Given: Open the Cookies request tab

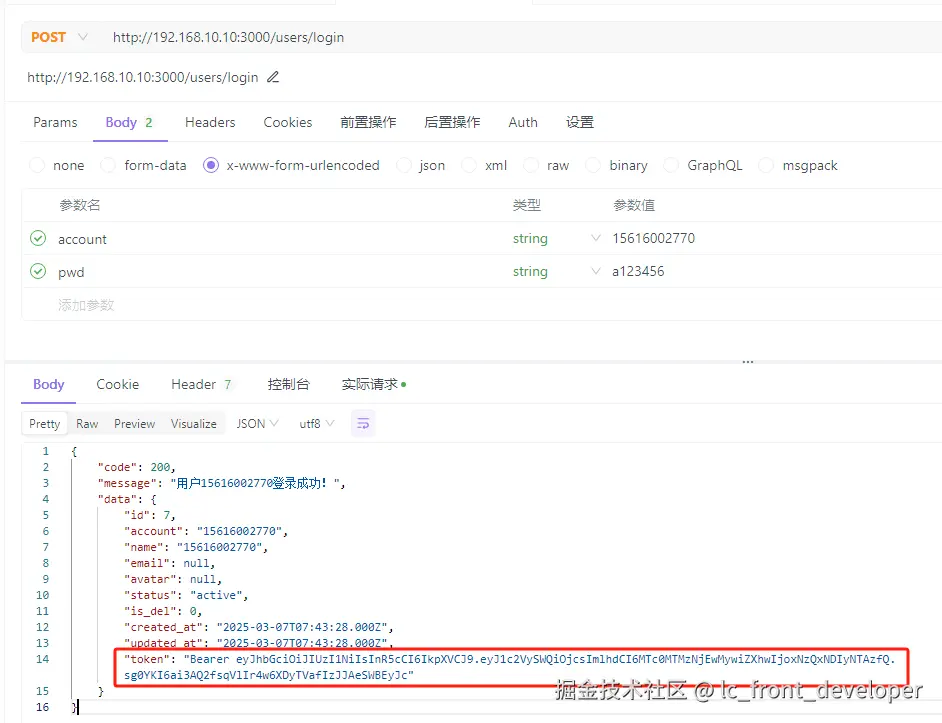Looking at the screenshot, I should [x=288, y=123].
